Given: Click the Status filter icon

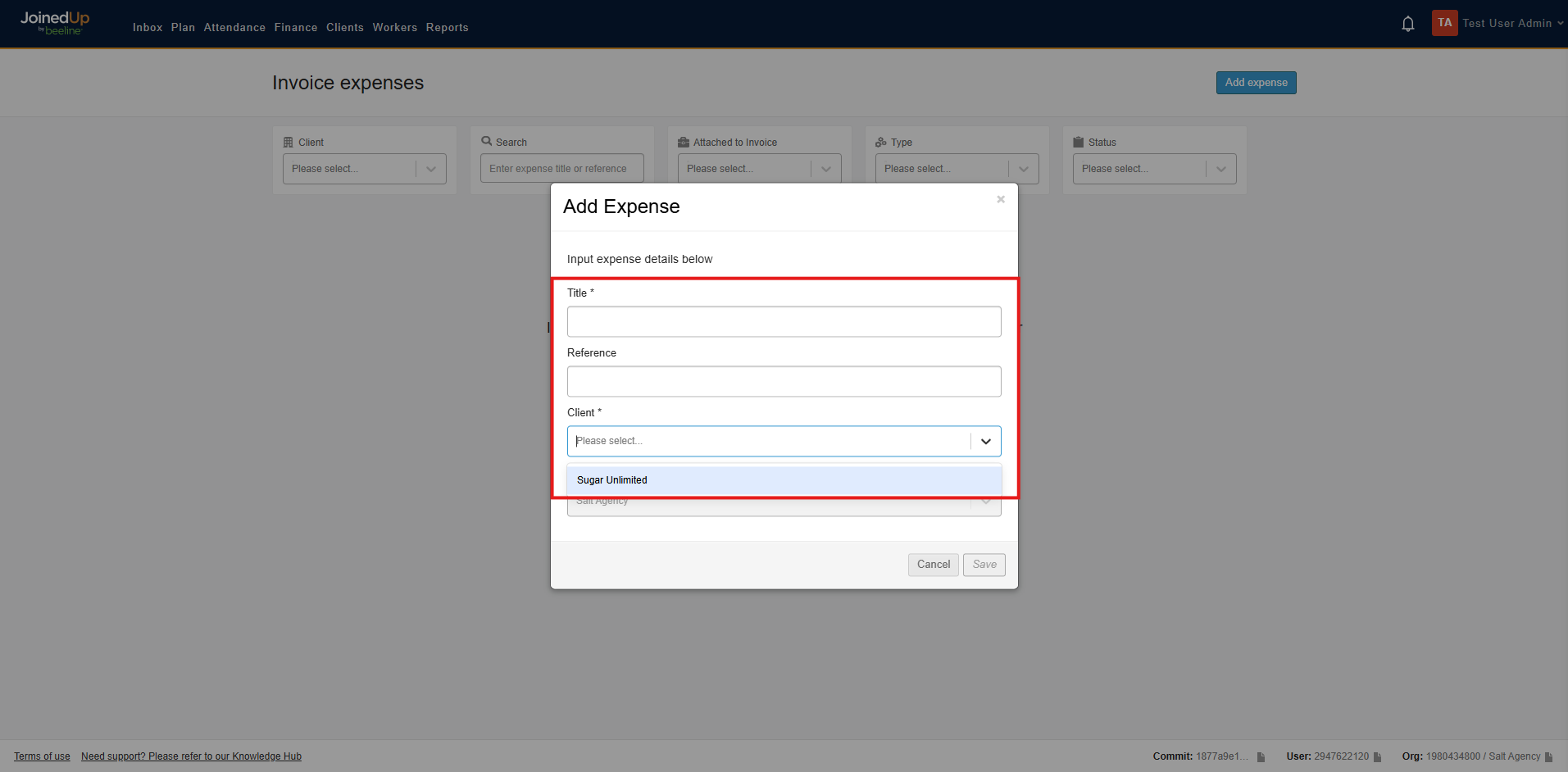Looking at the screenshot, I should (x=1079, y=141).
